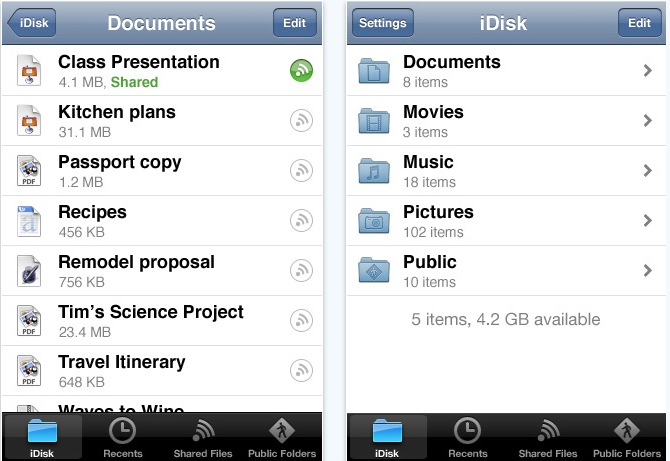Click Edit in the Documents header
Screen dimensions: 670x461
294,22
